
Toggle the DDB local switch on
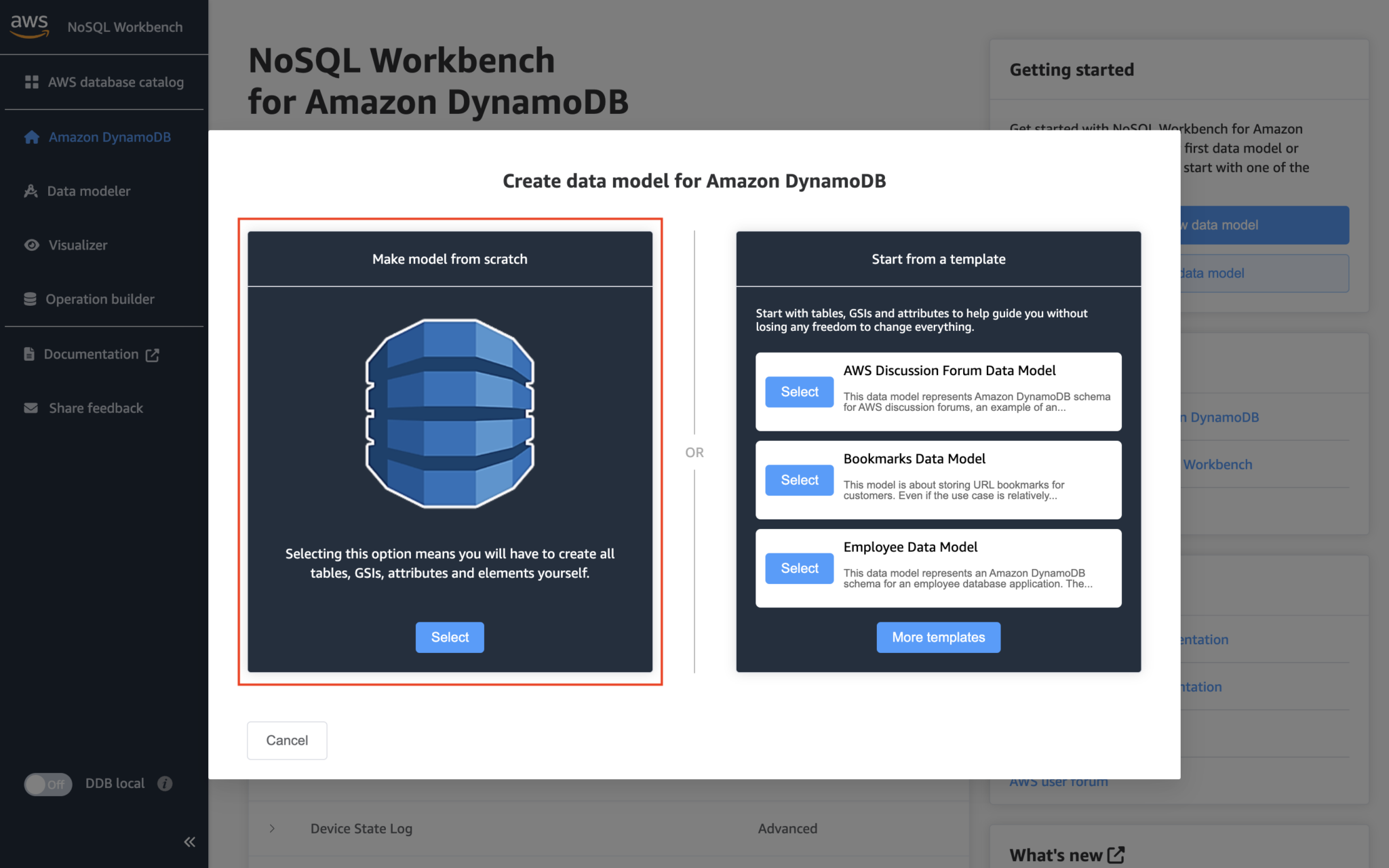[47, 784]
